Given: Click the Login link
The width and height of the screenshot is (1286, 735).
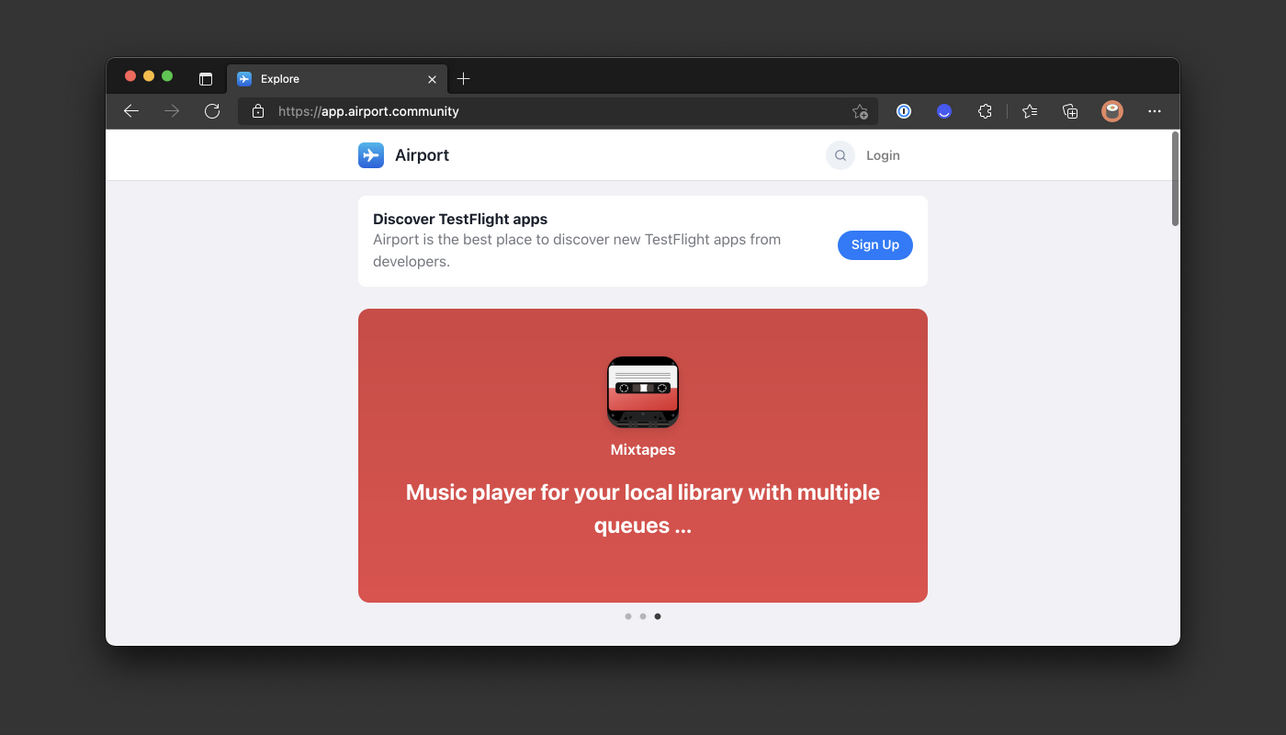Looking at the screenshot, I should (883, 155).
